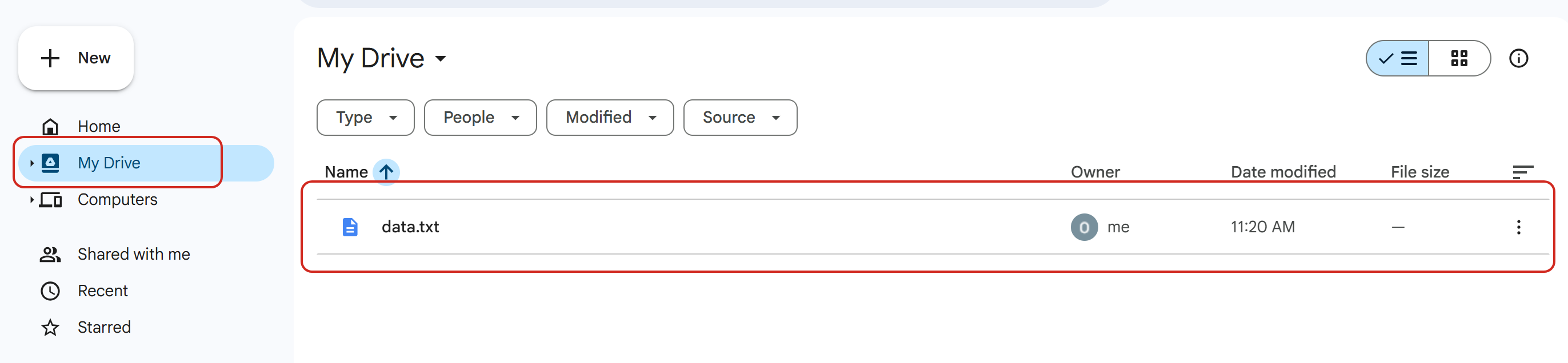
Task: Click the Recent clock icon
Action: [x=50, y=291]
